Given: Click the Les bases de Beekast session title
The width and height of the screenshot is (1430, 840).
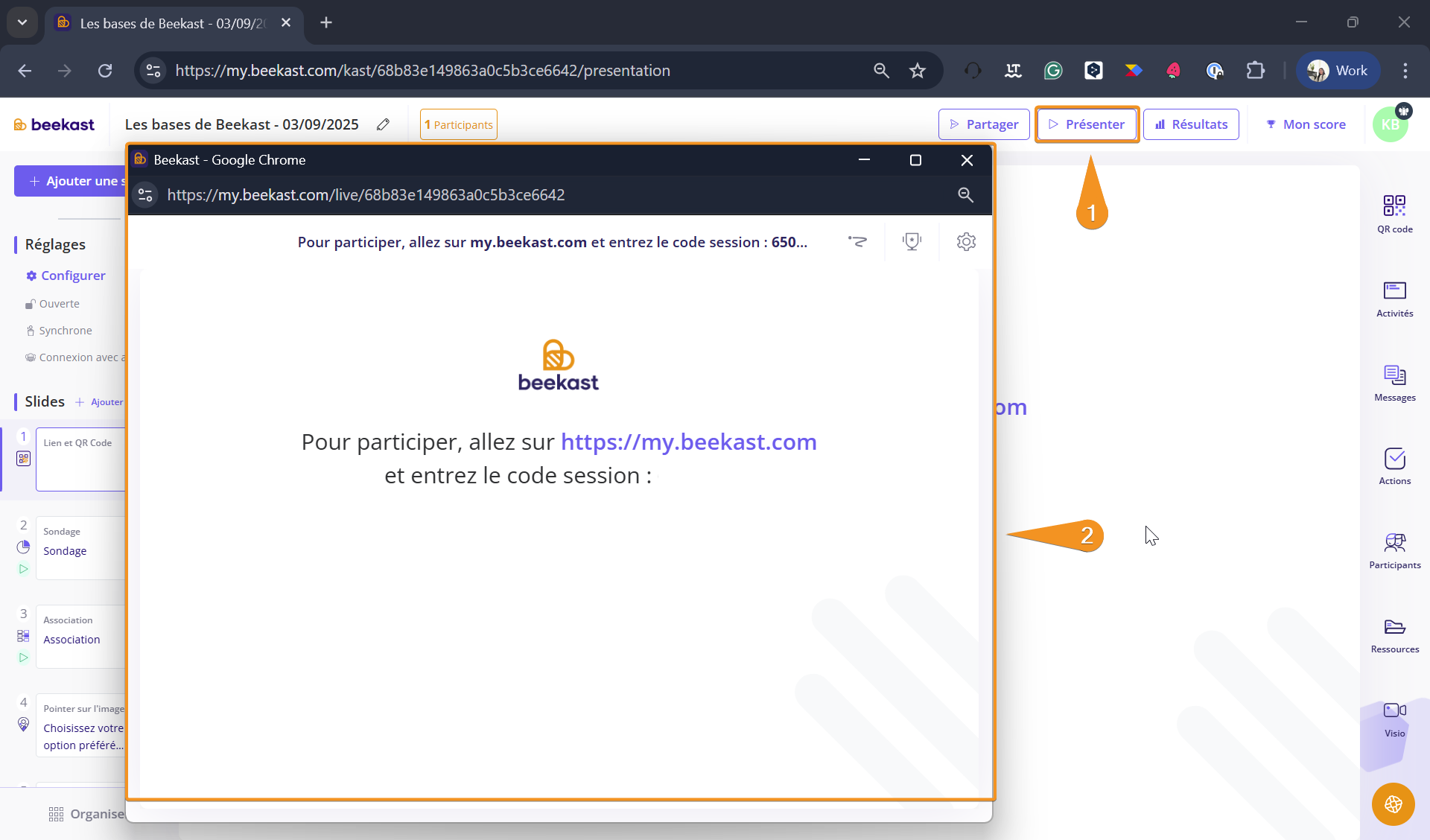Looking at the screenshot, I should [x=241, y=124].
